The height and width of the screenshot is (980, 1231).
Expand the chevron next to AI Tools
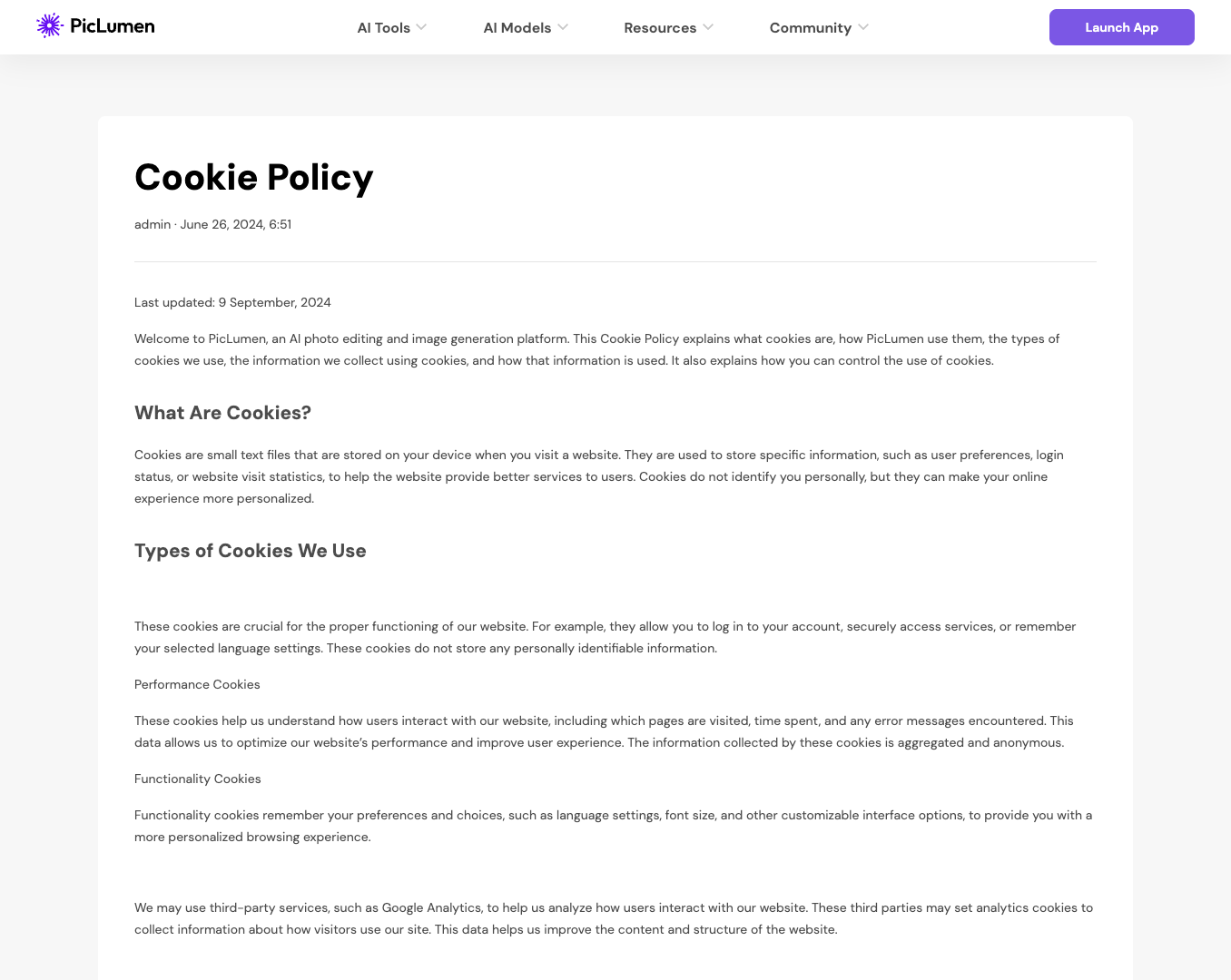pyautogui.click(x=421, y=27)
